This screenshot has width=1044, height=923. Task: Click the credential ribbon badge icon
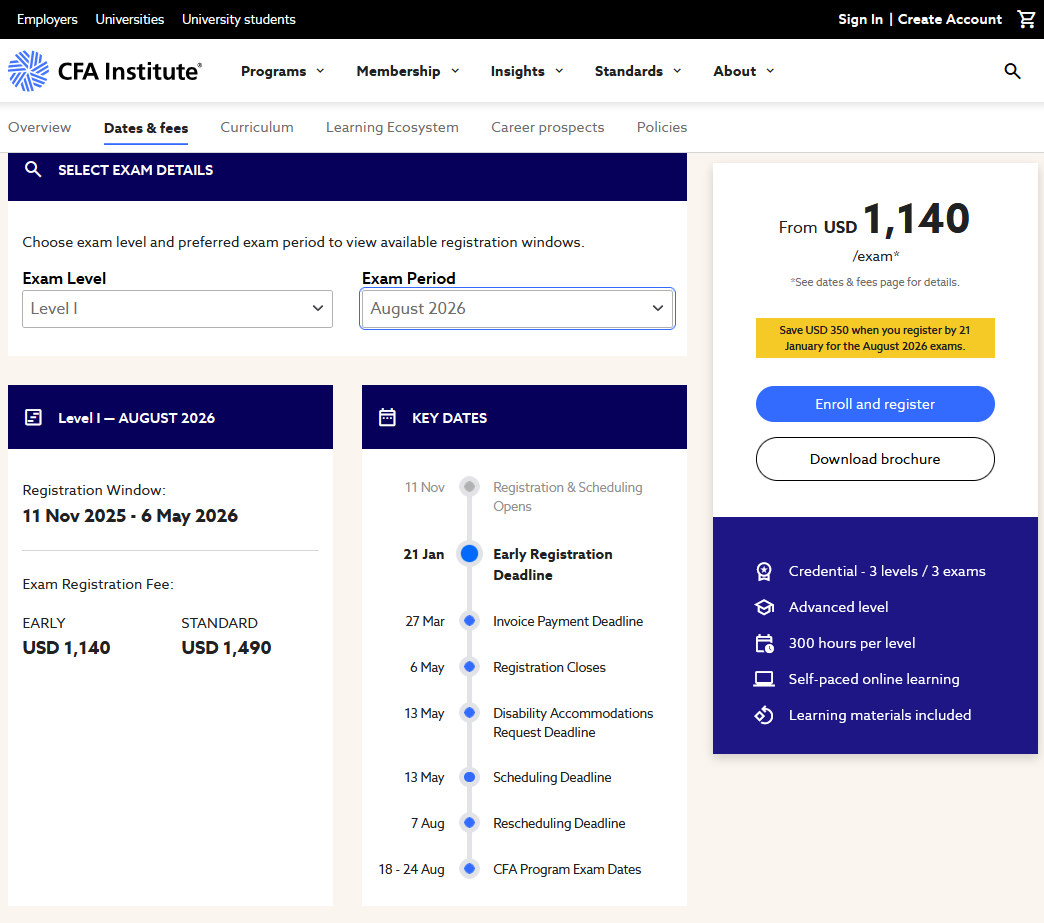(764, 571)
